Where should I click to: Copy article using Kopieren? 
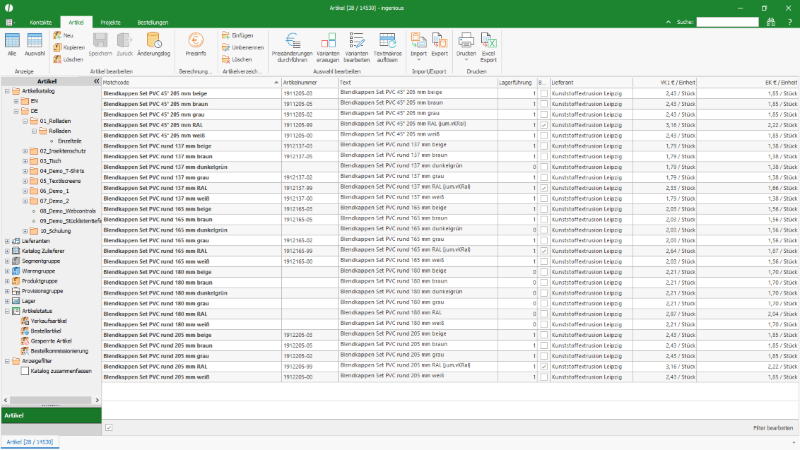(69, 47)
